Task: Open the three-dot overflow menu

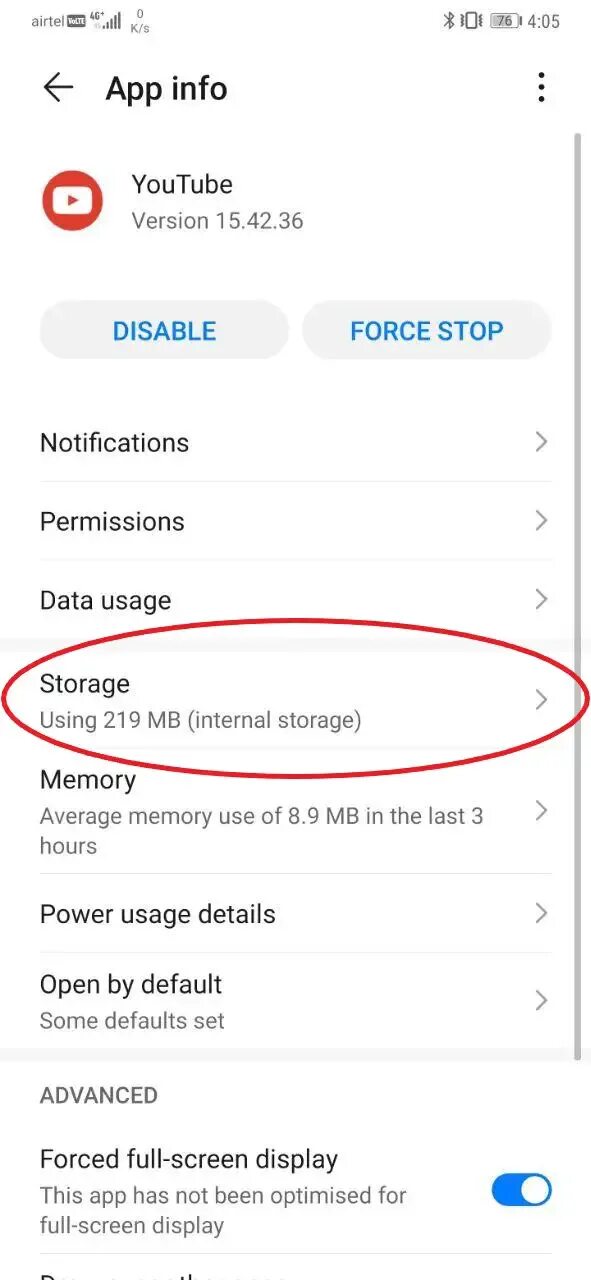Action: click(541, 88)
